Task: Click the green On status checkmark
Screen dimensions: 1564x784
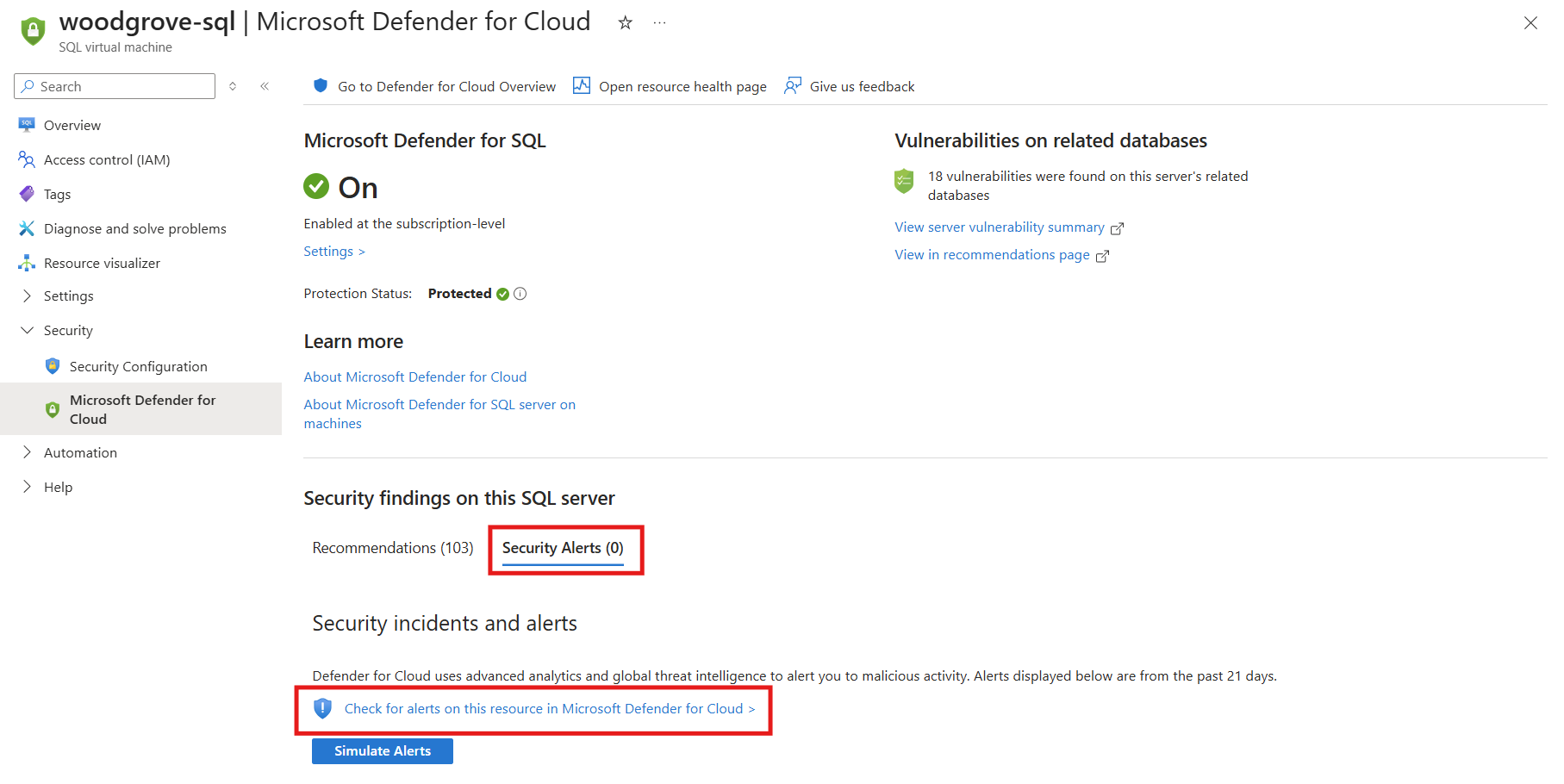Action: 316,186
